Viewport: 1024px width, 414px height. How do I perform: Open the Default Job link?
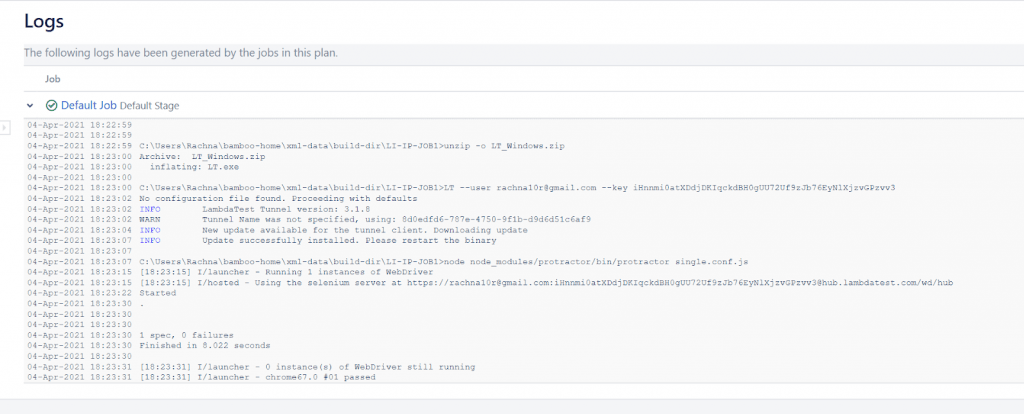tap(88, 105)
